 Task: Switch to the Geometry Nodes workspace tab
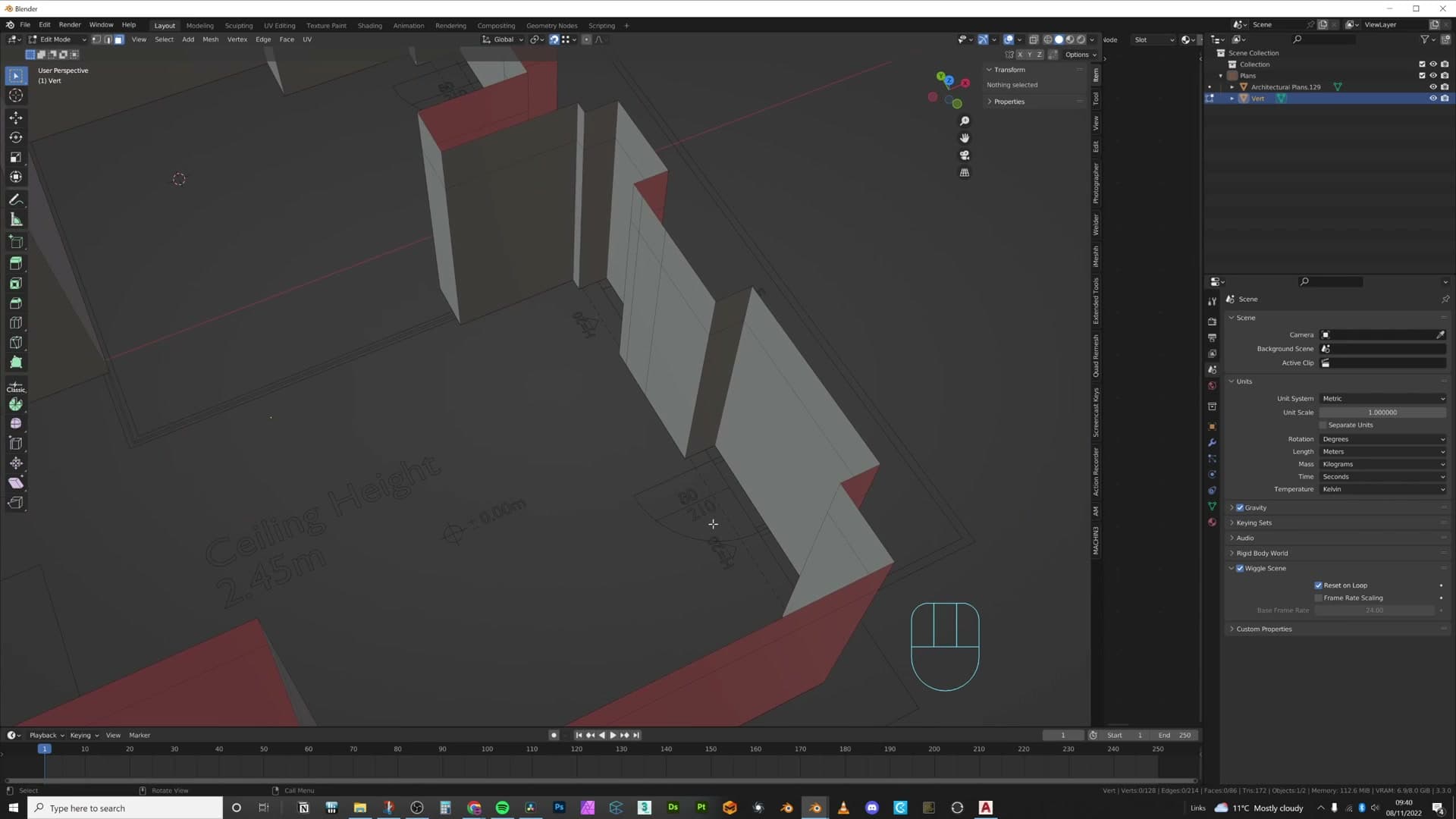click(x=552, y=26)
